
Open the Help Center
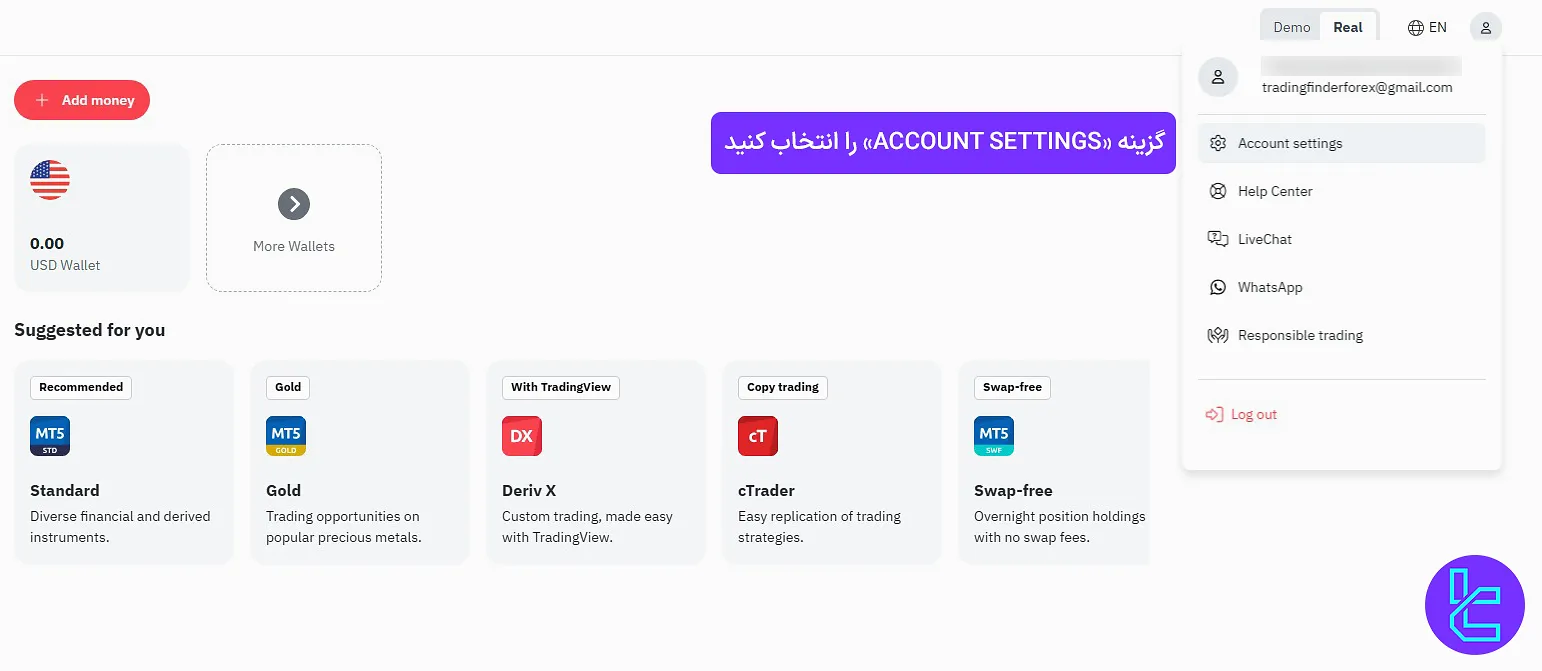point(1275,191)
